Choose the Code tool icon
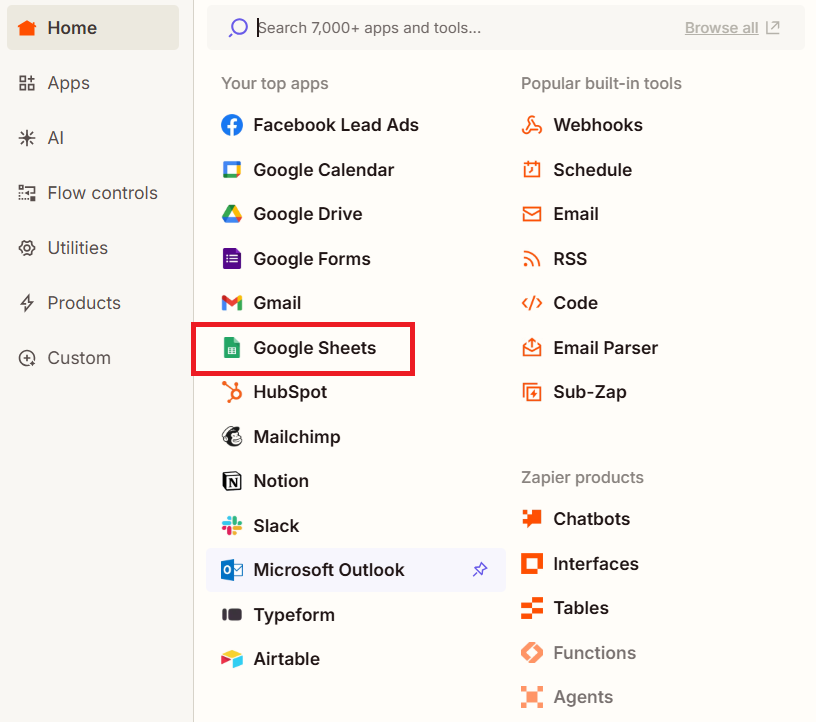Viewport: 816px width, 722px height. pyautogui.click(x=532, y=303)
